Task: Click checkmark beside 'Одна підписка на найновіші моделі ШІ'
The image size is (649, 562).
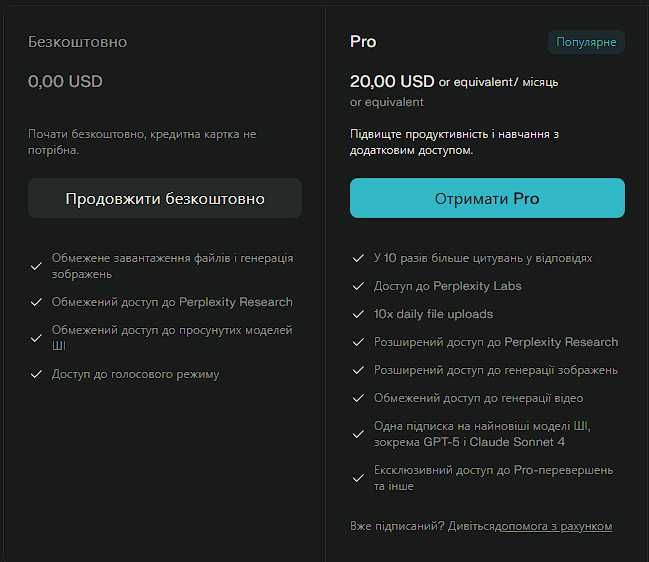Action: [359, 434]
